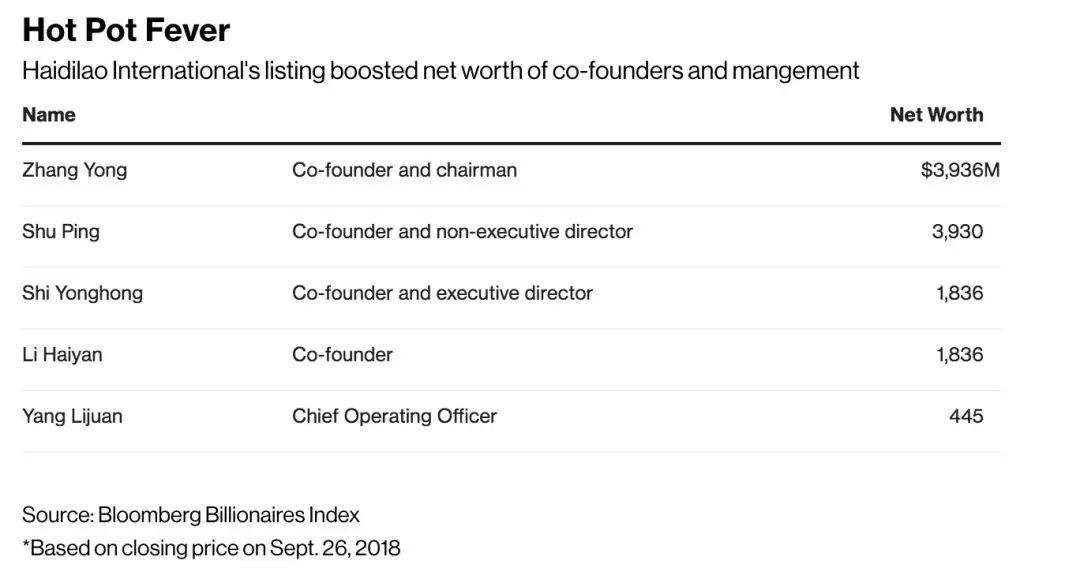The height and width of the screenshot is (579, 1080).
Task: Click the closing price footnote text
Action: [x=211, y=548]
